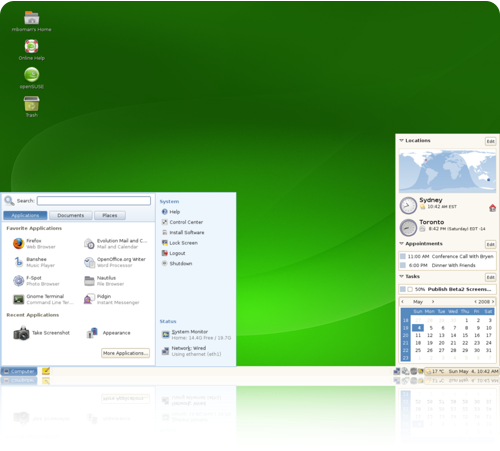This screenshot has height=451, width=500.
Task: Launch Banshee Music Player
Action: tap(34, 262)
